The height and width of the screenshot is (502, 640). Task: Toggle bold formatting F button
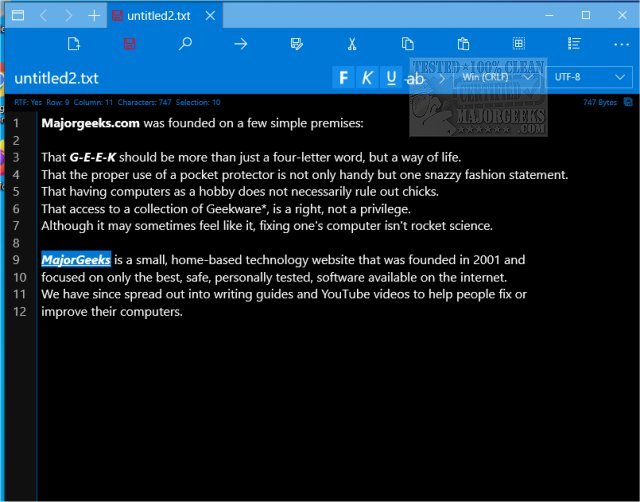343,77
